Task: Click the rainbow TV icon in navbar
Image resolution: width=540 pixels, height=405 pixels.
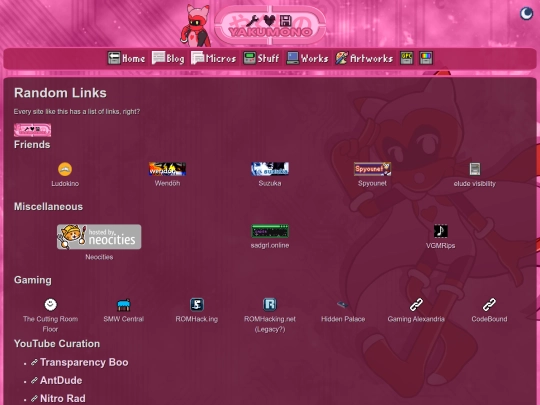Action: click(426, 58)
